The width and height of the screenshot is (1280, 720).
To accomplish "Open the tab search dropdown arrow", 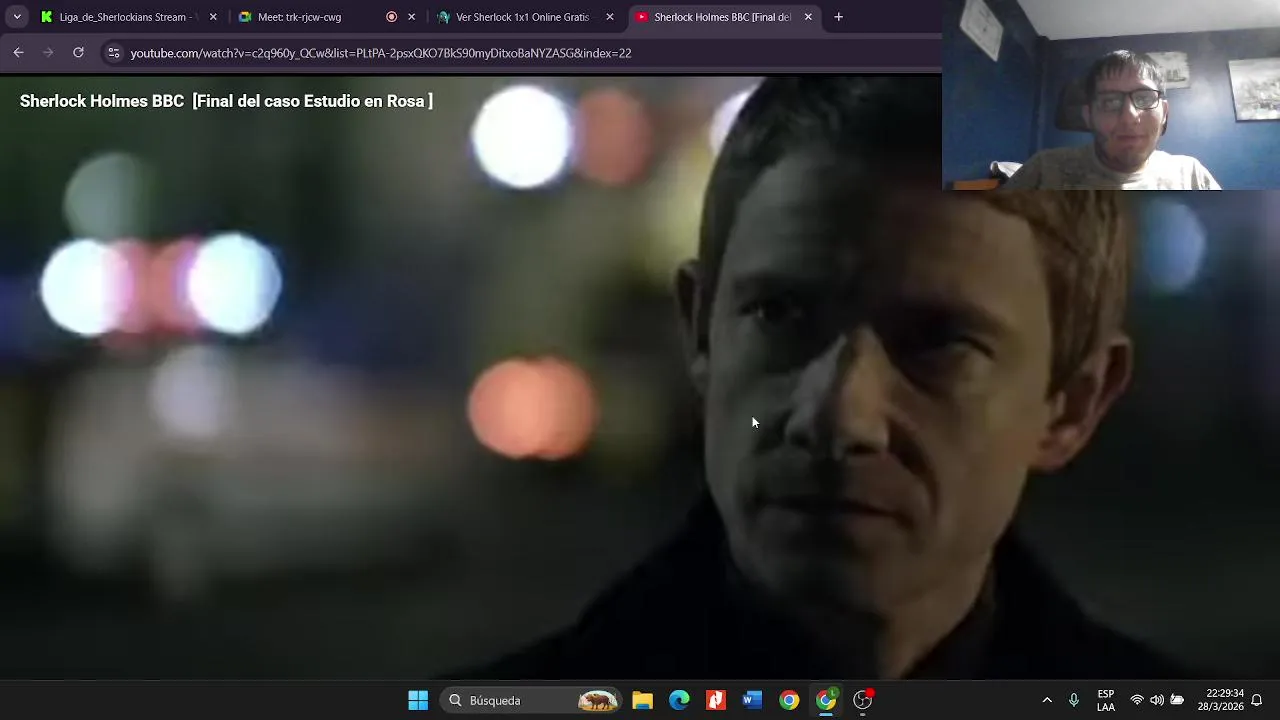I will [17, 17].
